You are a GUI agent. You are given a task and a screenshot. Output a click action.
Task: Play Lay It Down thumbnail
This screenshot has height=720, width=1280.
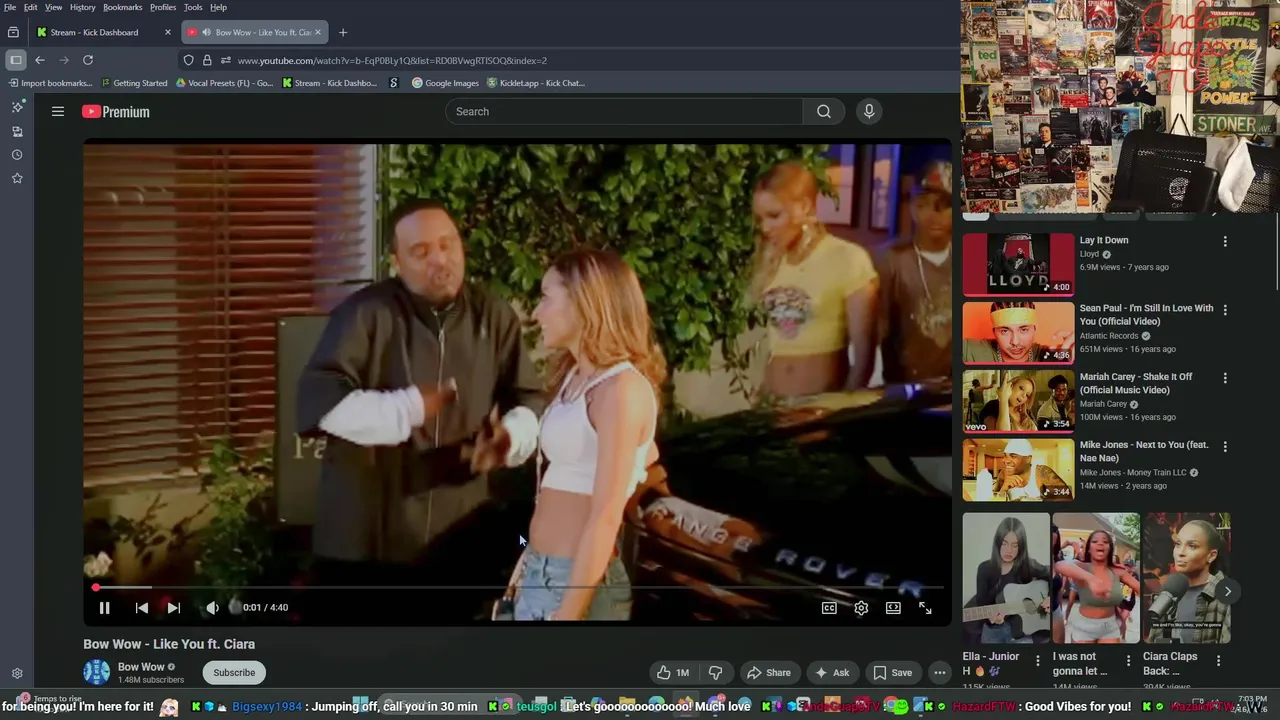click(1018, 265)
